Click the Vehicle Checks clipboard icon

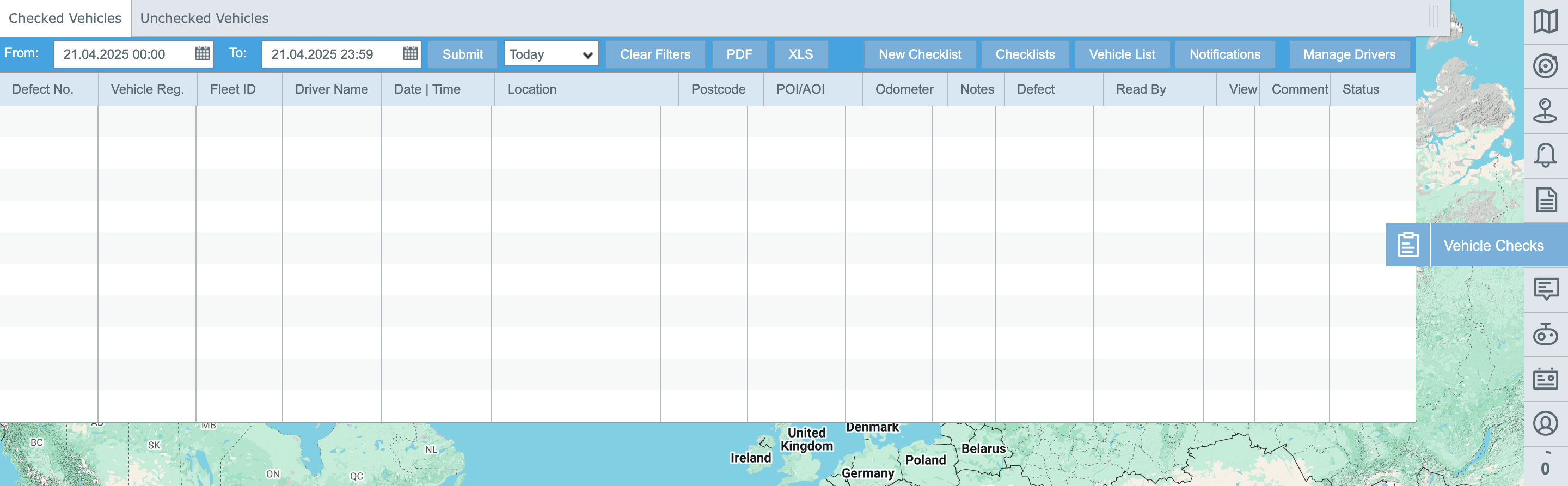tap(1407, 245)
